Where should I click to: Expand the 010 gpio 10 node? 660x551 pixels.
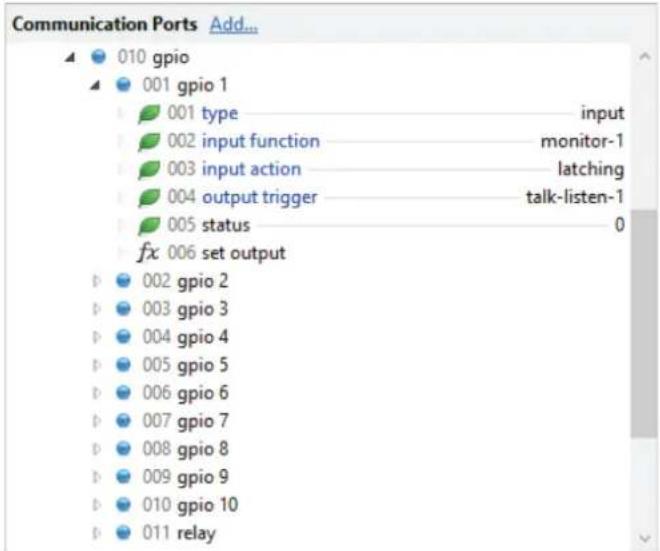click(x=96, y=504)
